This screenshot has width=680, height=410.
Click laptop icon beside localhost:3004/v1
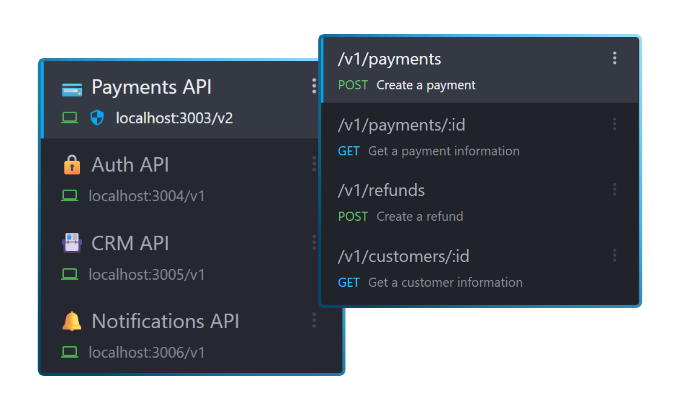[70, 196]
